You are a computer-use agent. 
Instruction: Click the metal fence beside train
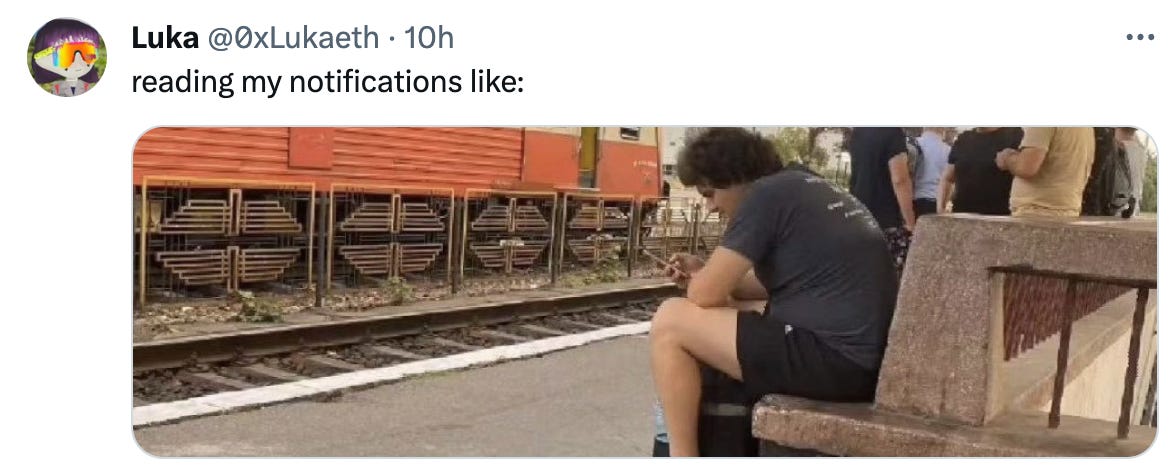(418, 239)
